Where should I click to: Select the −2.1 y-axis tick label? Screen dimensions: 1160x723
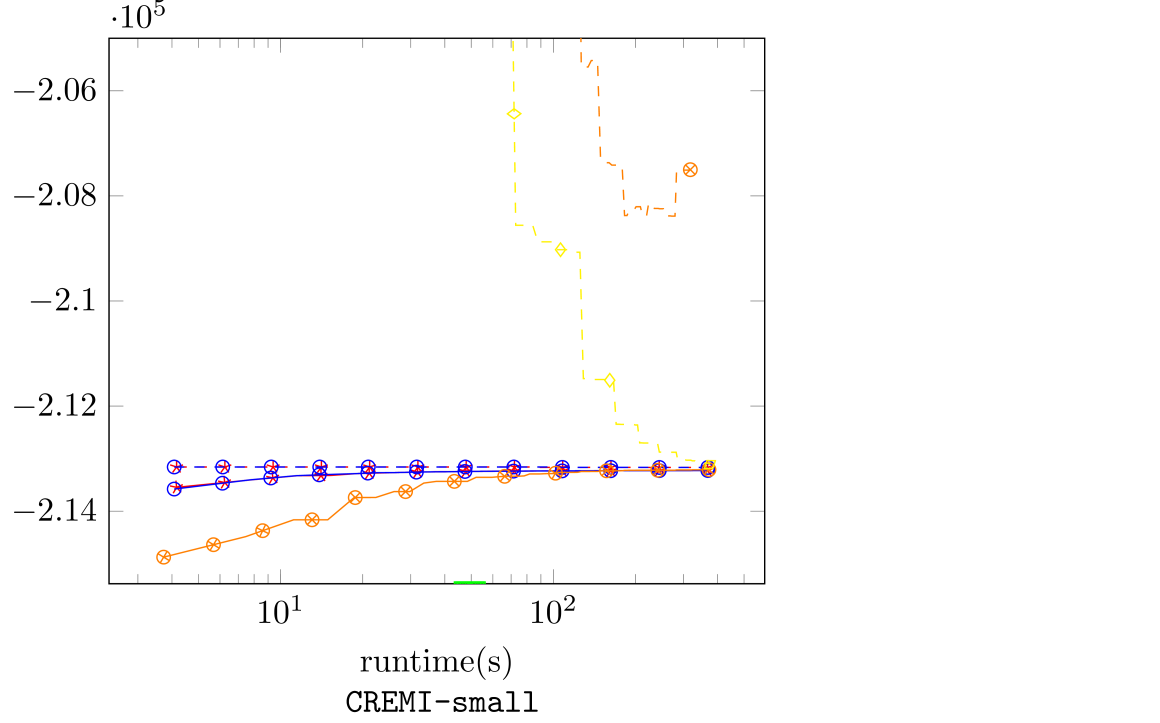click(64, 301)
